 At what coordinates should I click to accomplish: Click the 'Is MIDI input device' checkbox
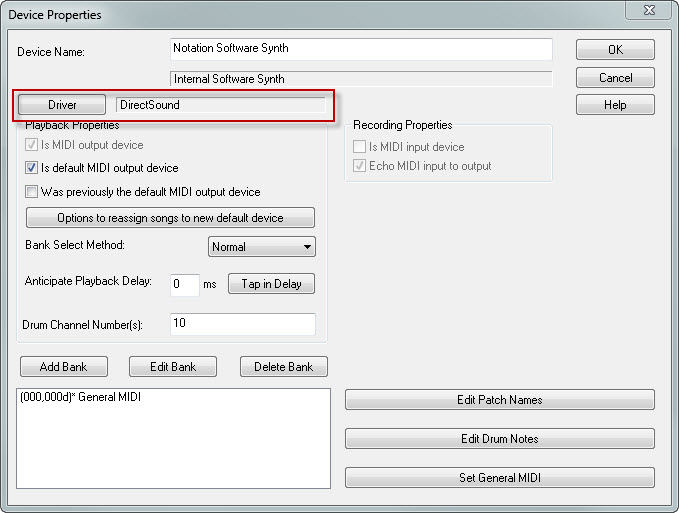[360, 147]
